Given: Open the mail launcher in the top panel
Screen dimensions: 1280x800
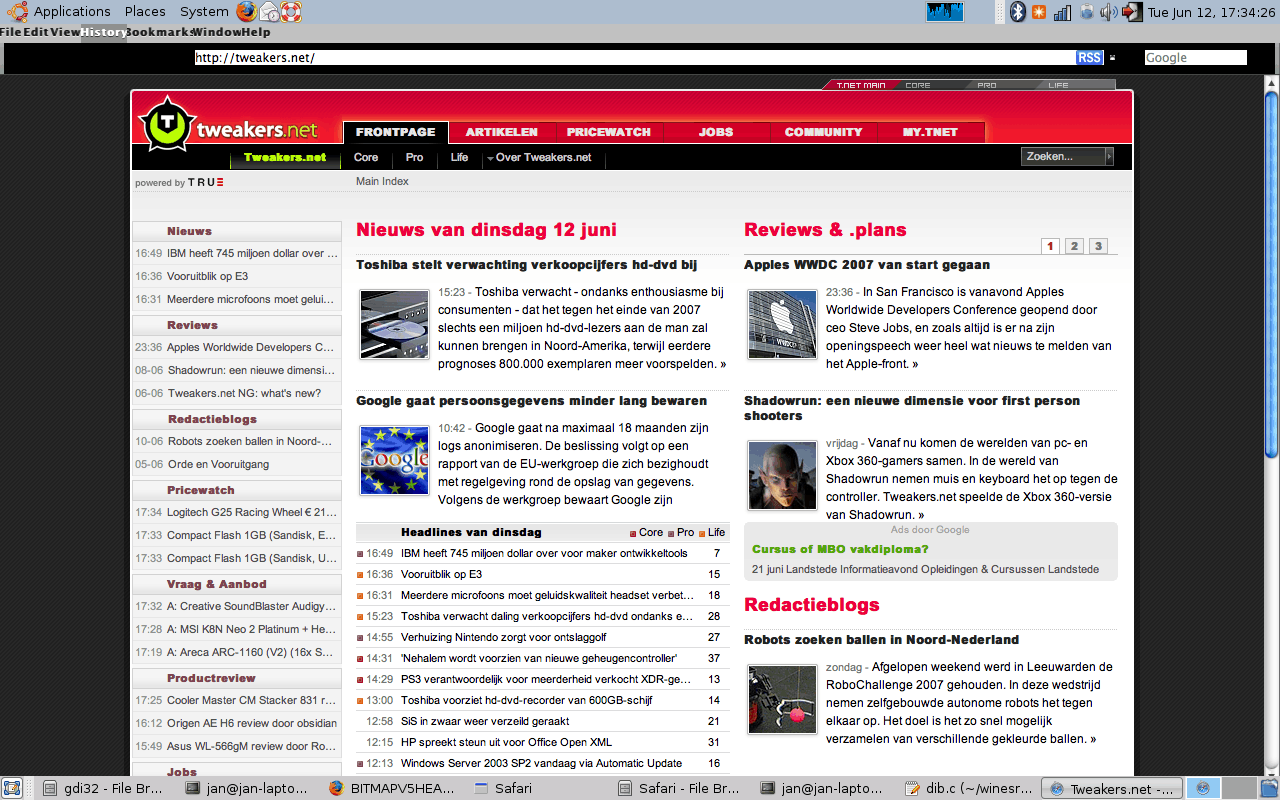Looking at the screenshot, I should [269, 12].
